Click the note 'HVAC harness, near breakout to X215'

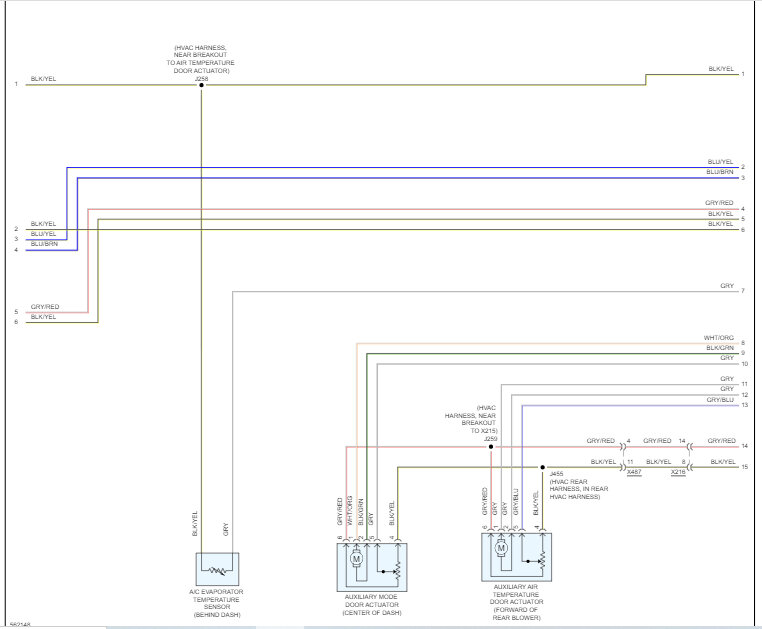point(470,419)
